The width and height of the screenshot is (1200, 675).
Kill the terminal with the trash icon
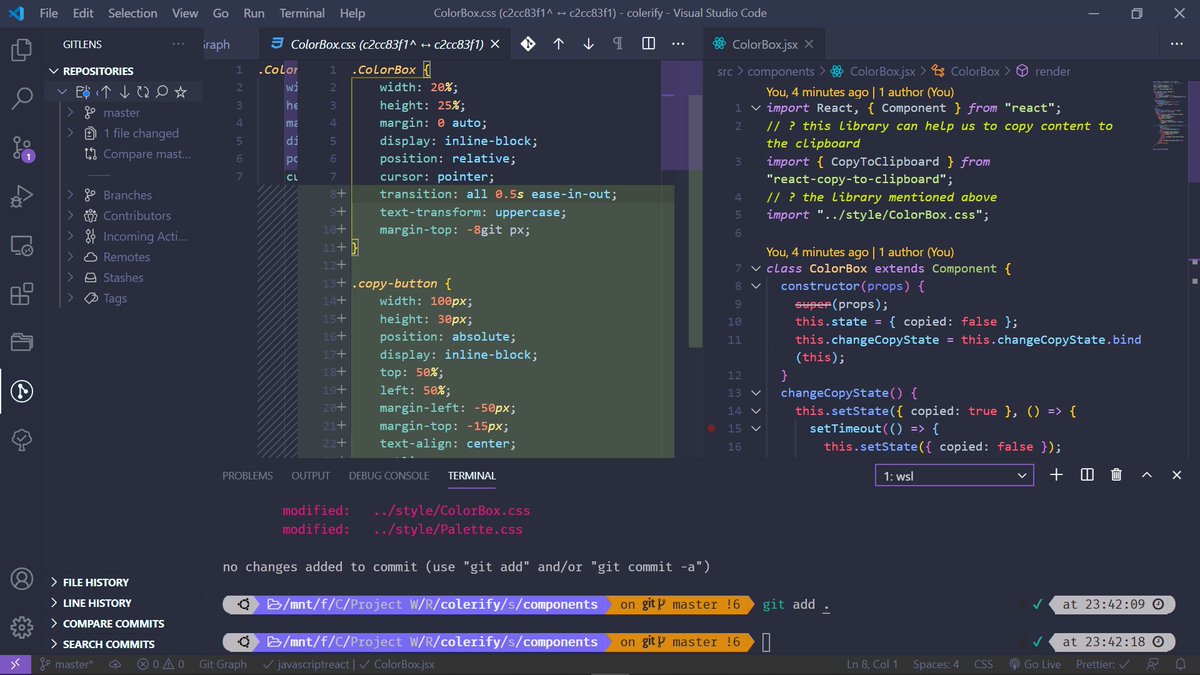[x=1117, y=475]
